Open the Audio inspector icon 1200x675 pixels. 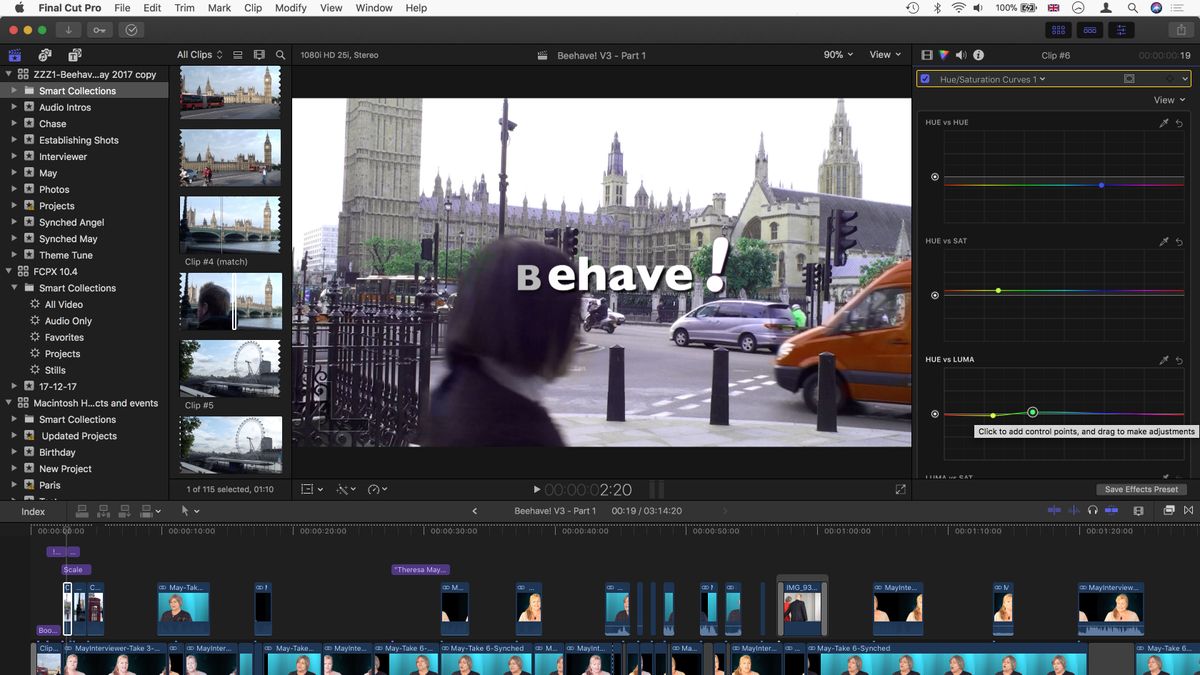[959, 55]
